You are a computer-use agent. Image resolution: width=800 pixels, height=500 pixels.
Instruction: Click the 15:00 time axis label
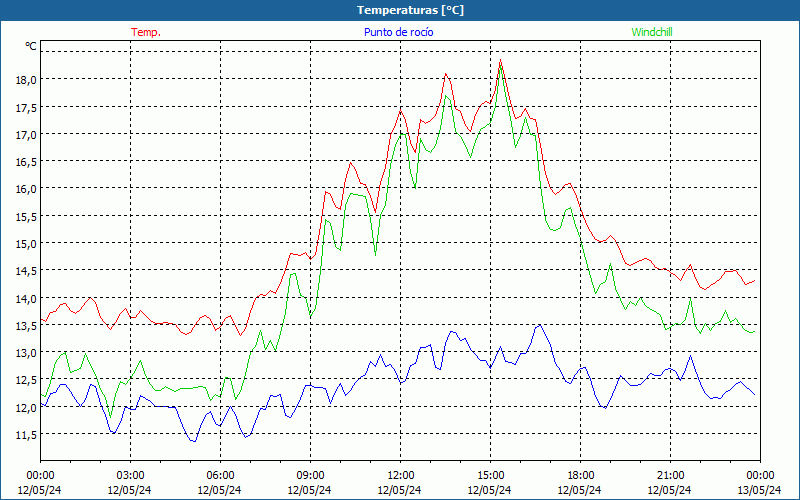coord(490,475)
